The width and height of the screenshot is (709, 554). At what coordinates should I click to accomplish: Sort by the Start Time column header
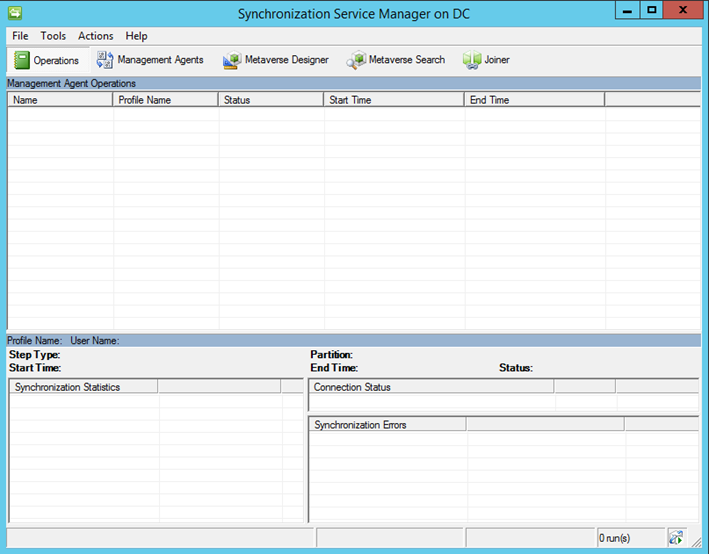coord(394,100)
